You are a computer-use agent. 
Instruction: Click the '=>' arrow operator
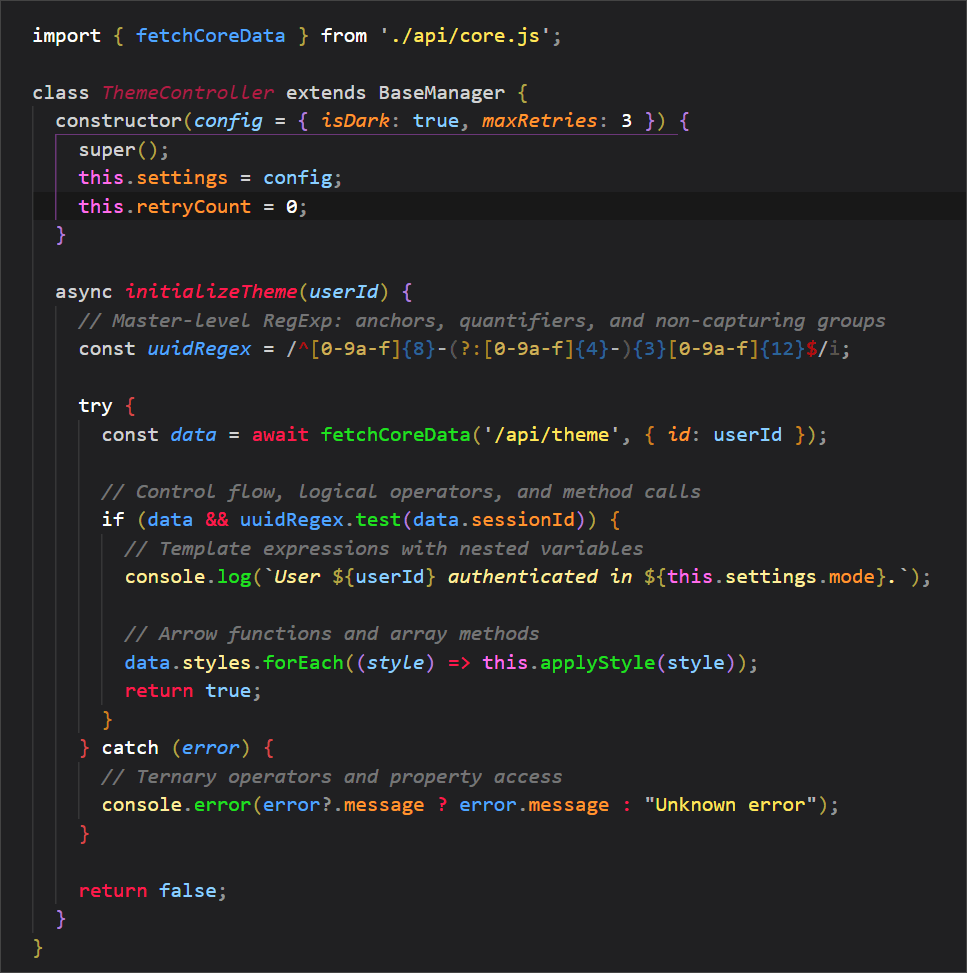pyautogui.click(x=459, y=662)
